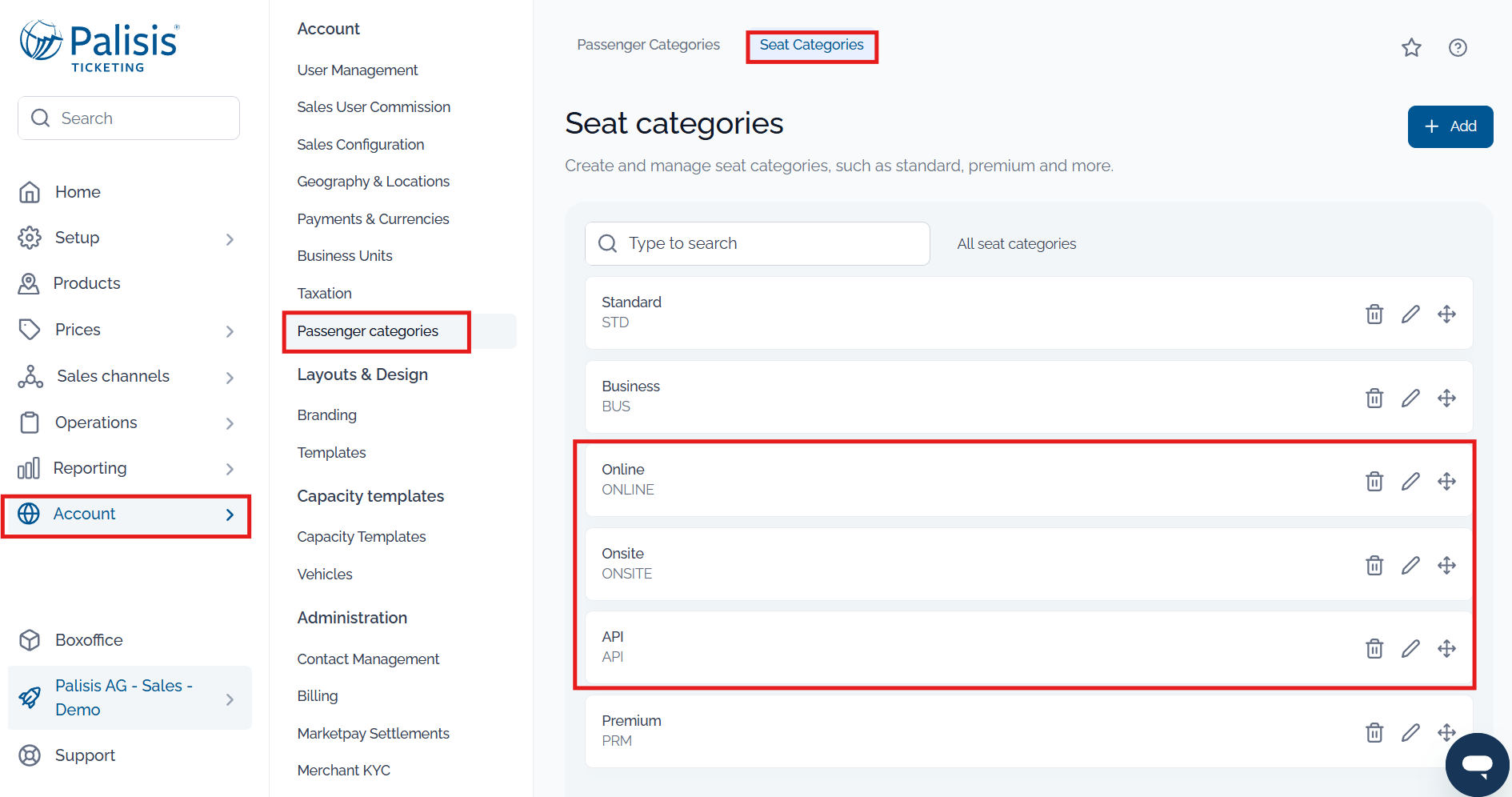Open Marketpay Settlements
This screenshot has width=1512, height=797.
[x=373, y=734]
